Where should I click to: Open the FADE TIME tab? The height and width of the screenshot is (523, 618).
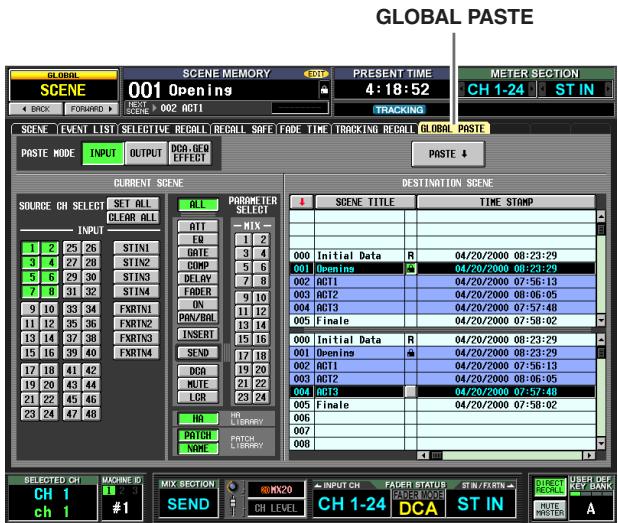[304, 129]
